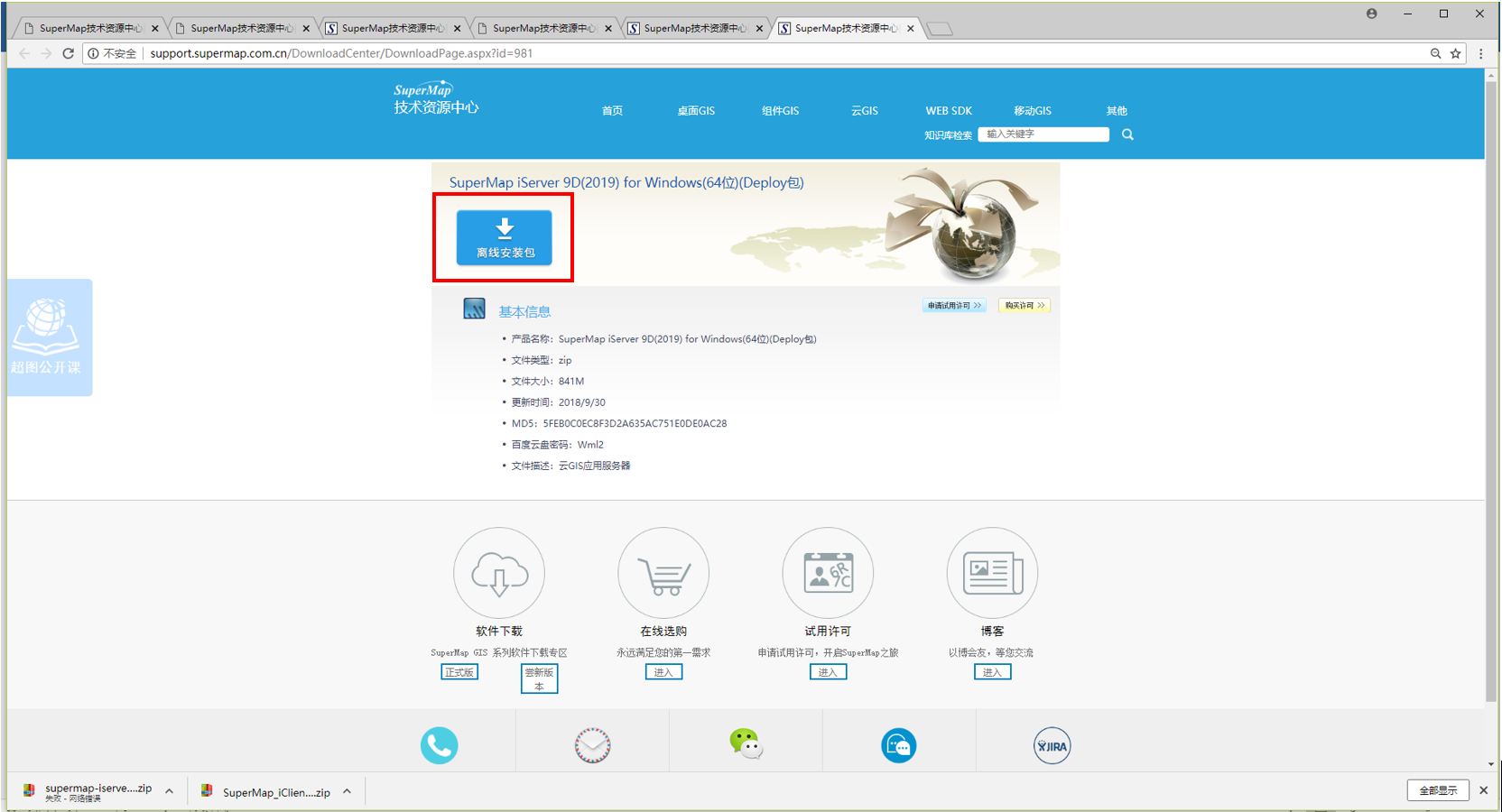Screen dimensions: 1502x812
Task: Click the 百度云盘密码 Wml2 text
Action: pos(557,444)
